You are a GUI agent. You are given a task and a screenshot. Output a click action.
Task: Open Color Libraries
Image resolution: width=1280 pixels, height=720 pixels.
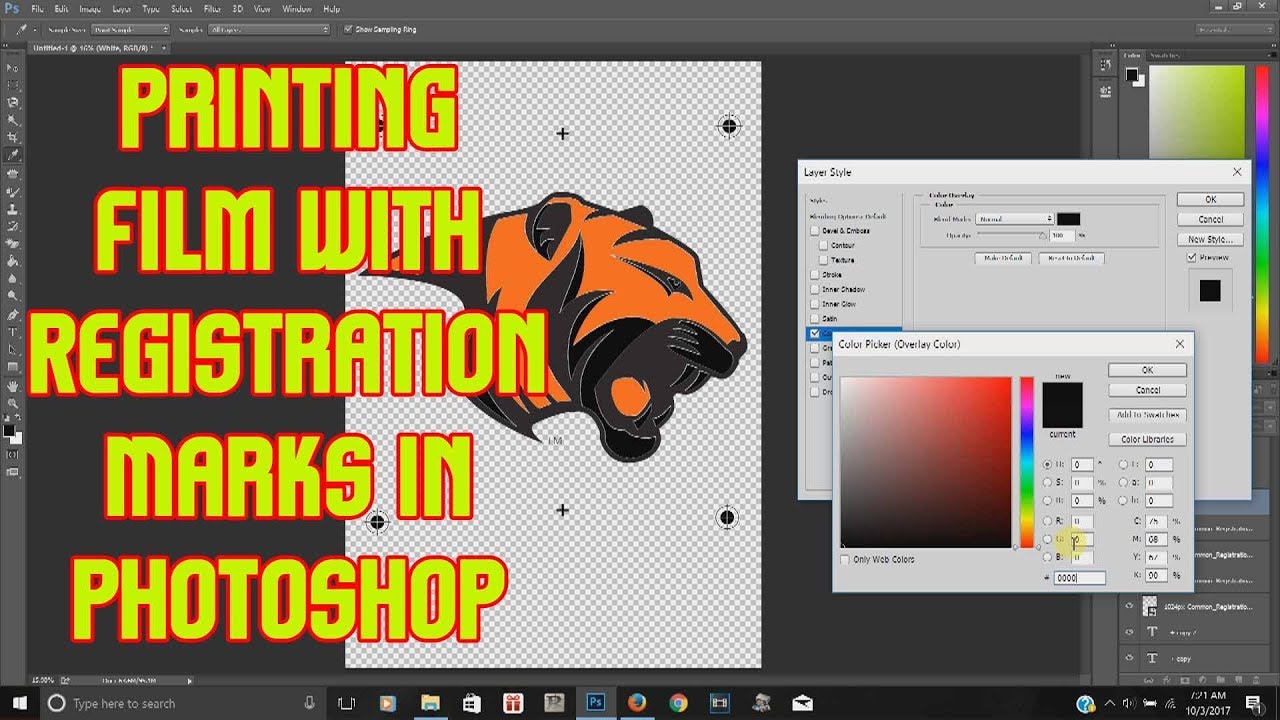pyautogui.click(x=1147, y=439)
